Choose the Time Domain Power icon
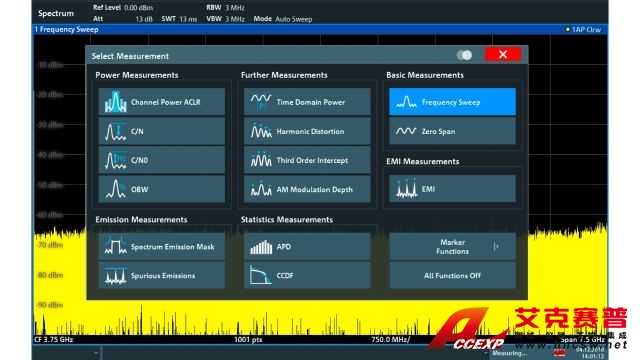The image size is (640, 360). pos(261,102)
